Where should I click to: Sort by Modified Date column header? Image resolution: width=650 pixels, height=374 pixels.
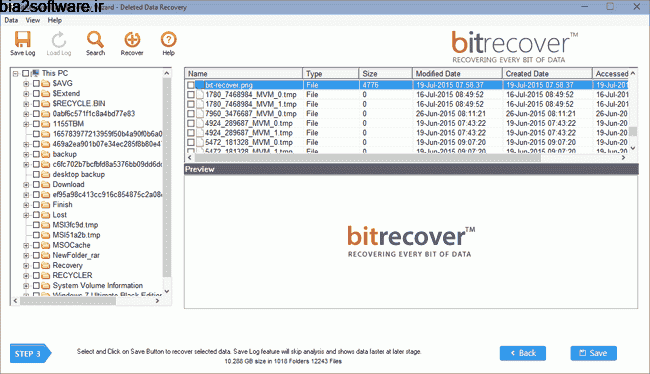[x=457, y=73]
